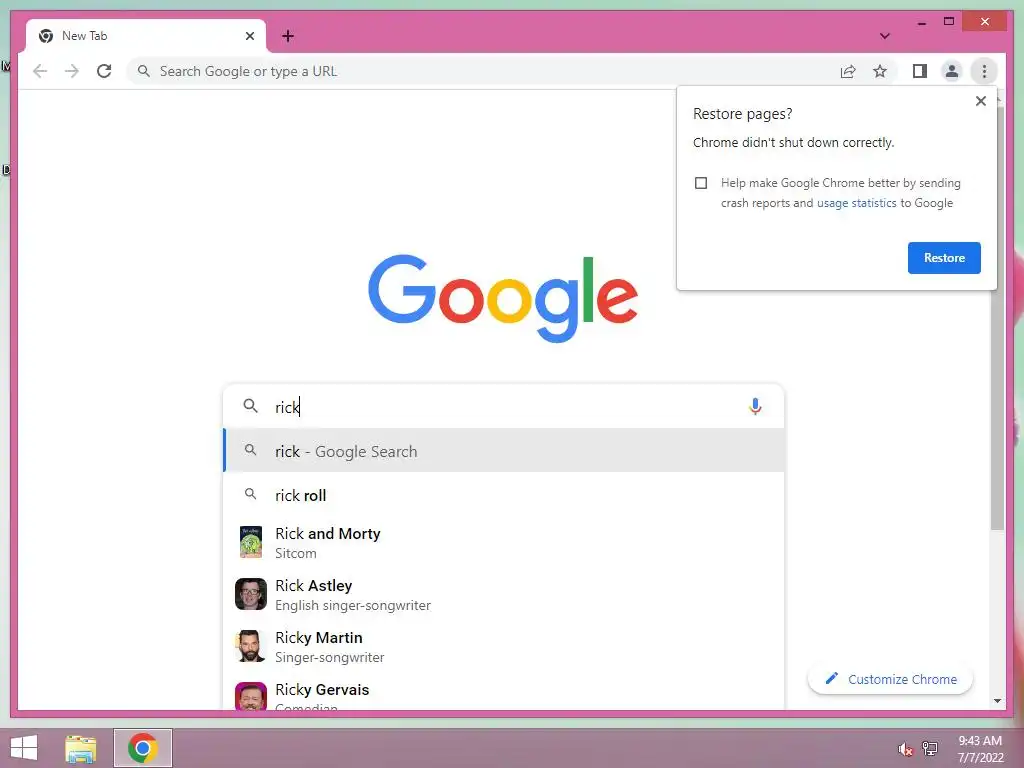This screenshot has height=768, width=1024.
Task: Open the tab search chevron
Action: pos(884,36)
